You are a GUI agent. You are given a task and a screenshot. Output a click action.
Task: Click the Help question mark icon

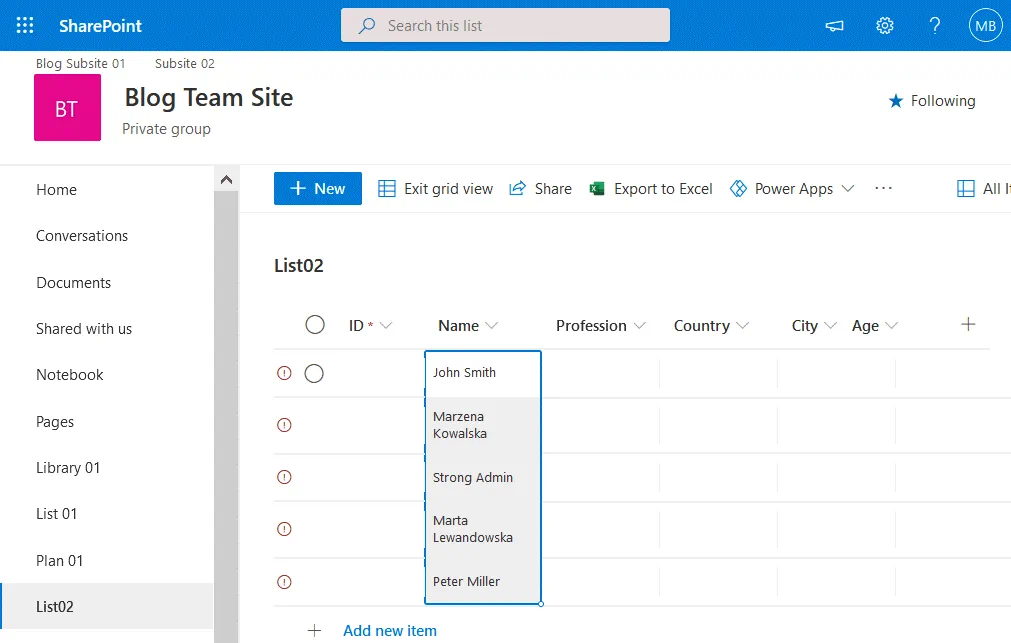pos(935,26)
